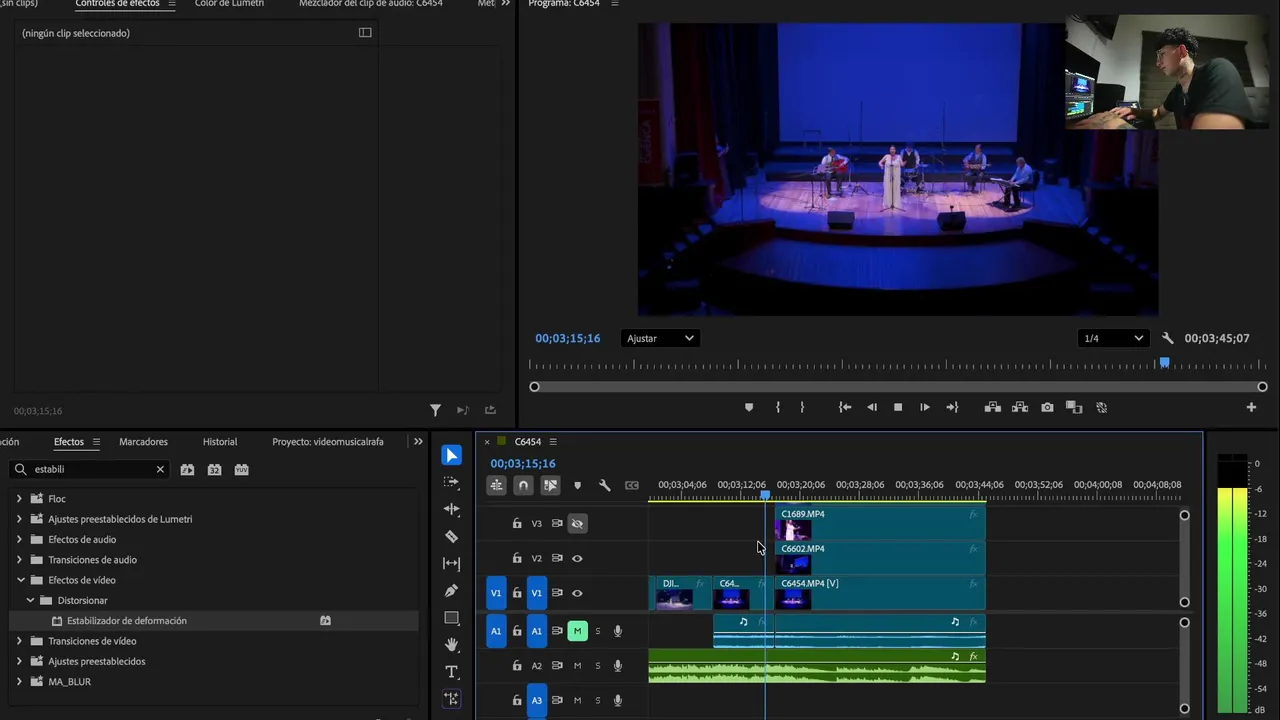Select the Type tool
1280x720 pixels.
pos(452,672)
